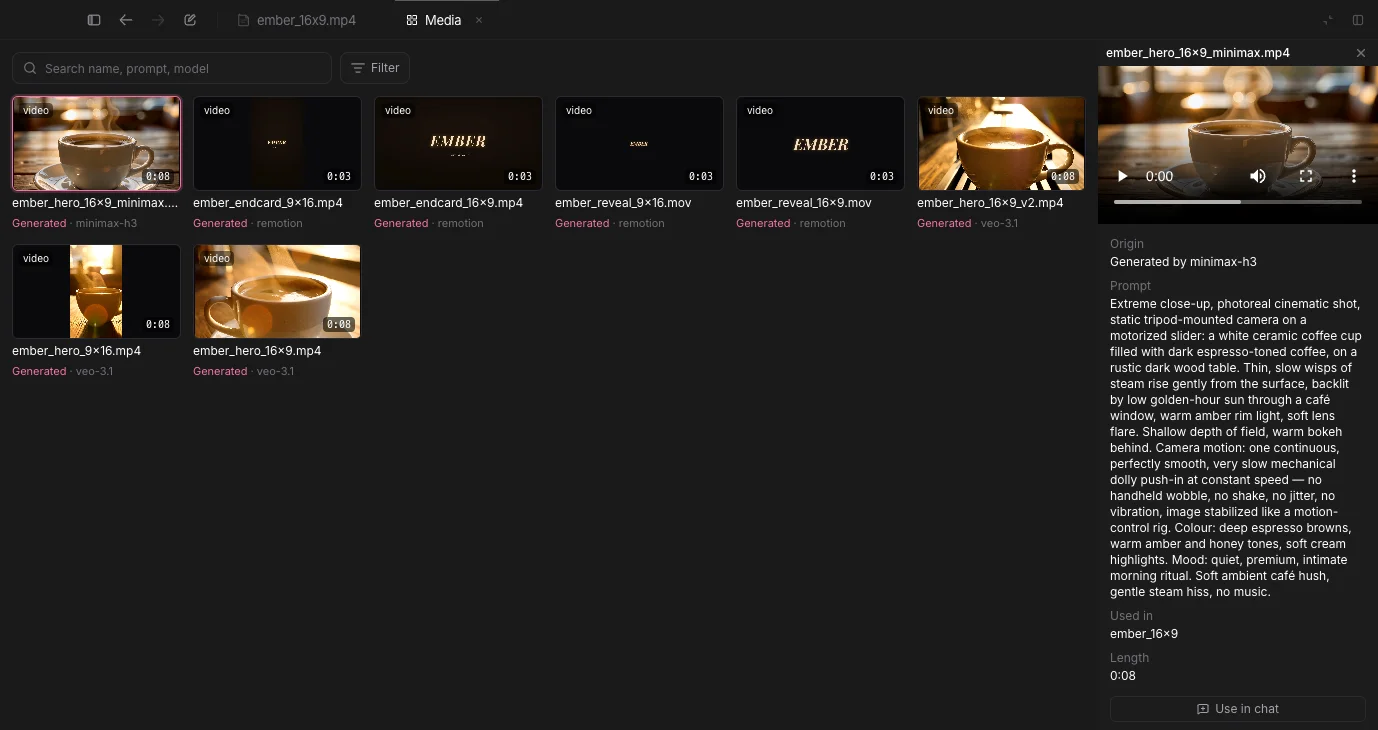This screenshot has width=1378, height=730.
Task: Toggle the left sidebar panel icon
Action: click(x=94, y=20)
